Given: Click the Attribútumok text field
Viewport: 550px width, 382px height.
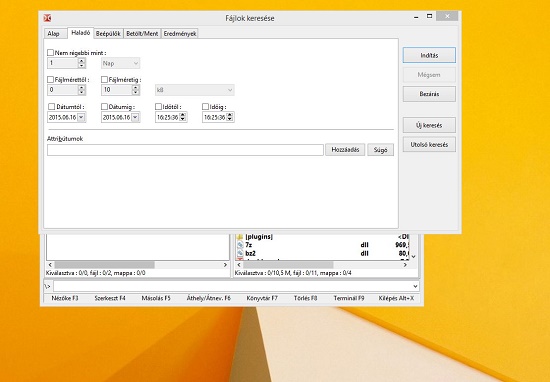Looking at the screenshot, I should pyautogui.click(x=185, y=150).
